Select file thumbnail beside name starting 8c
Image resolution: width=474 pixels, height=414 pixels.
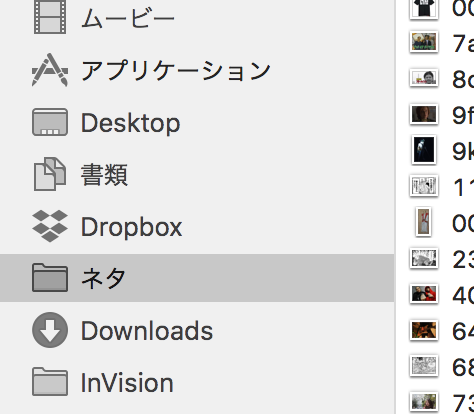pyautogui.click(x=424, y=78)
